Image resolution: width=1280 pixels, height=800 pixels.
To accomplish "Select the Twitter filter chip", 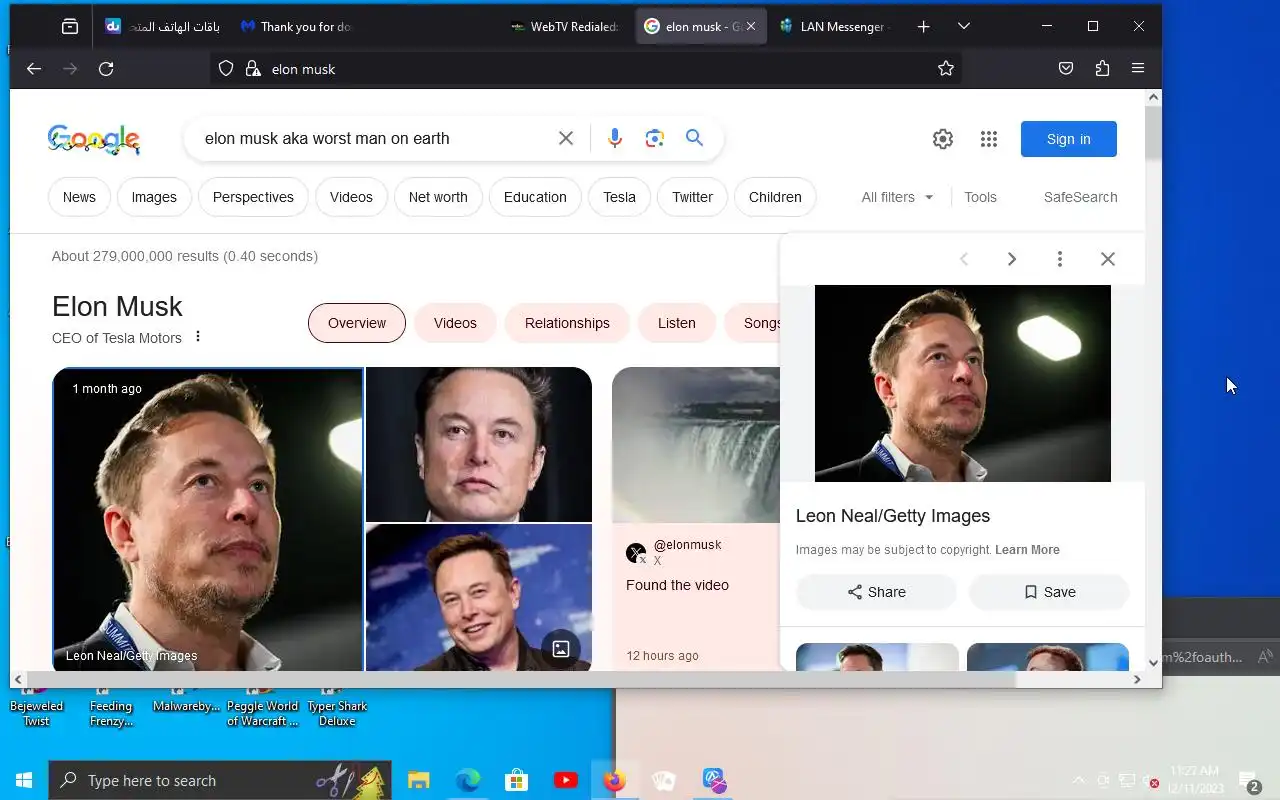I will coord(692,197).
